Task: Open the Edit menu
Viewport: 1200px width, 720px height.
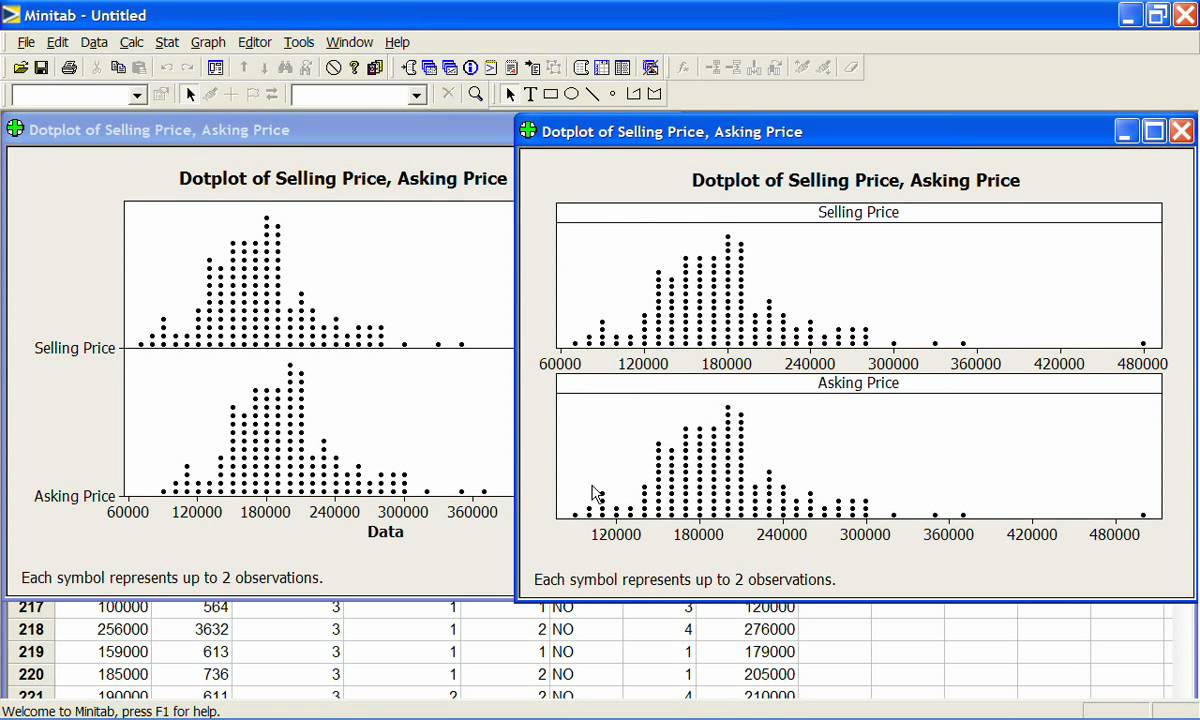Action: pyautogui.click(x=57, y=42)
